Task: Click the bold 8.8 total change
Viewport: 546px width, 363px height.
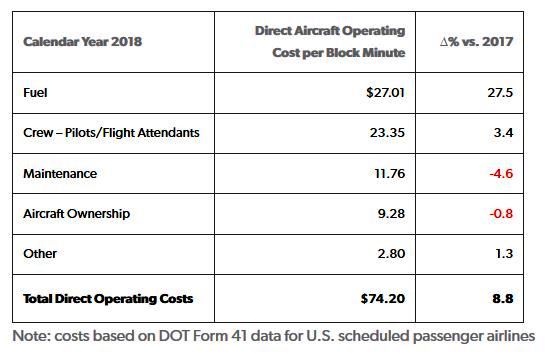Action: pyautogui.click(x=503, y=299)
